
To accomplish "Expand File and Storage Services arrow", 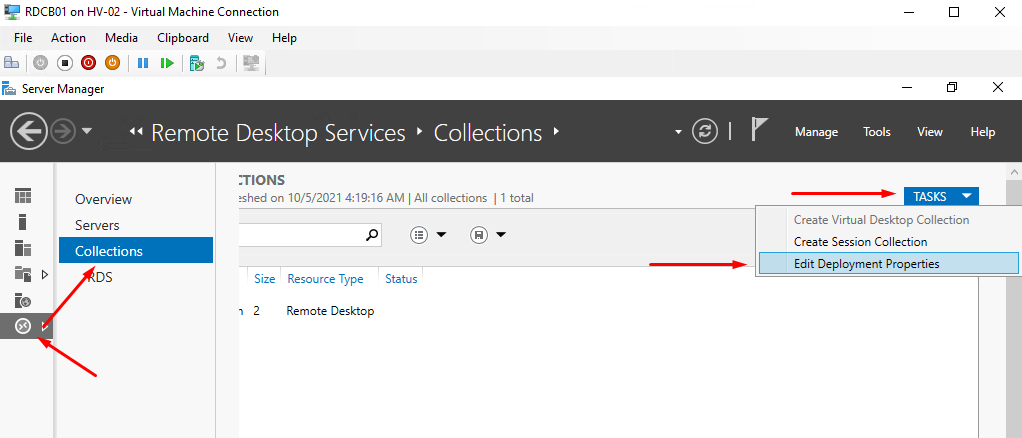I will (x=45, y=274).
